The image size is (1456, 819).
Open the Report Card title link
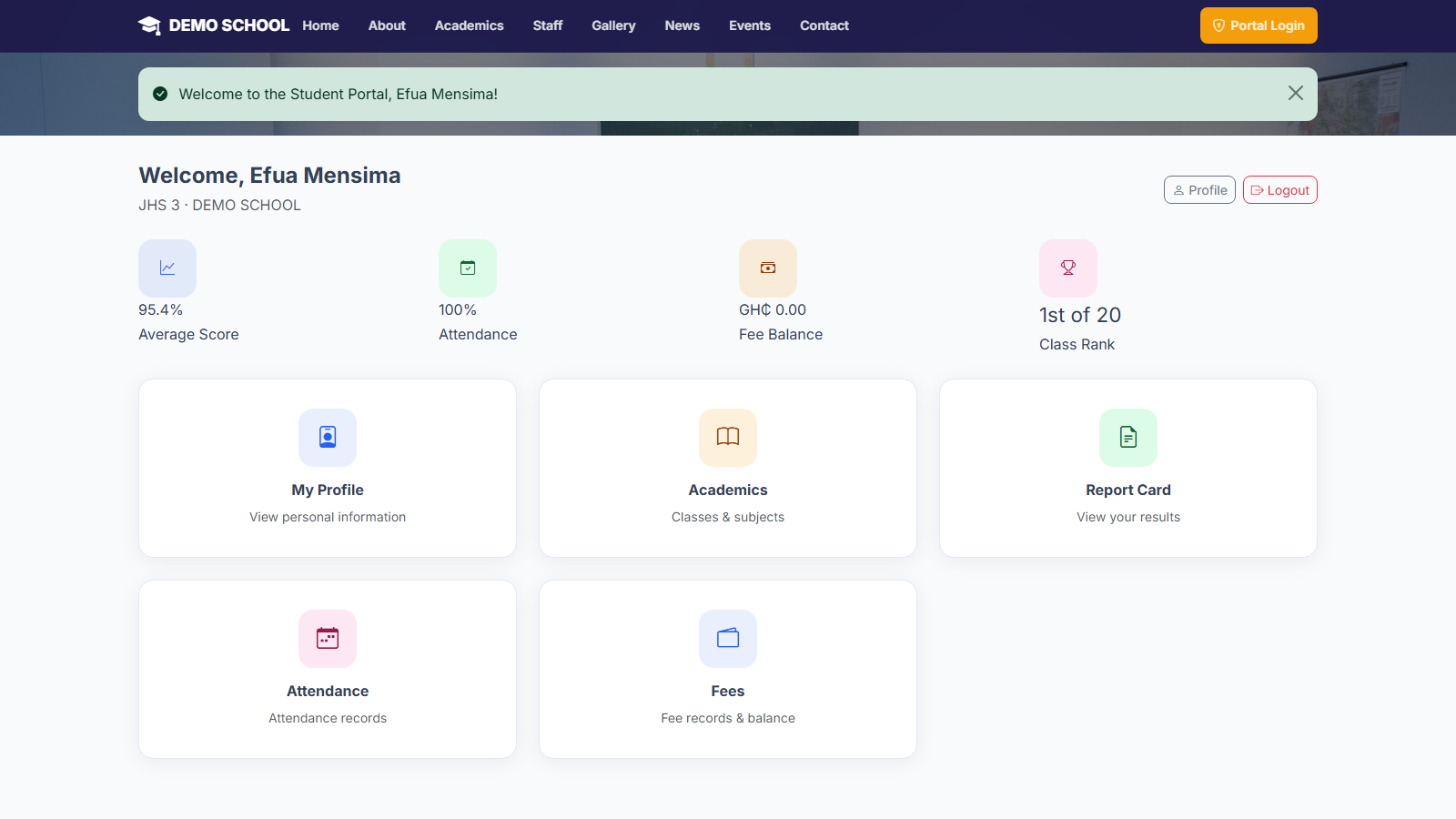coord(1128,490)
